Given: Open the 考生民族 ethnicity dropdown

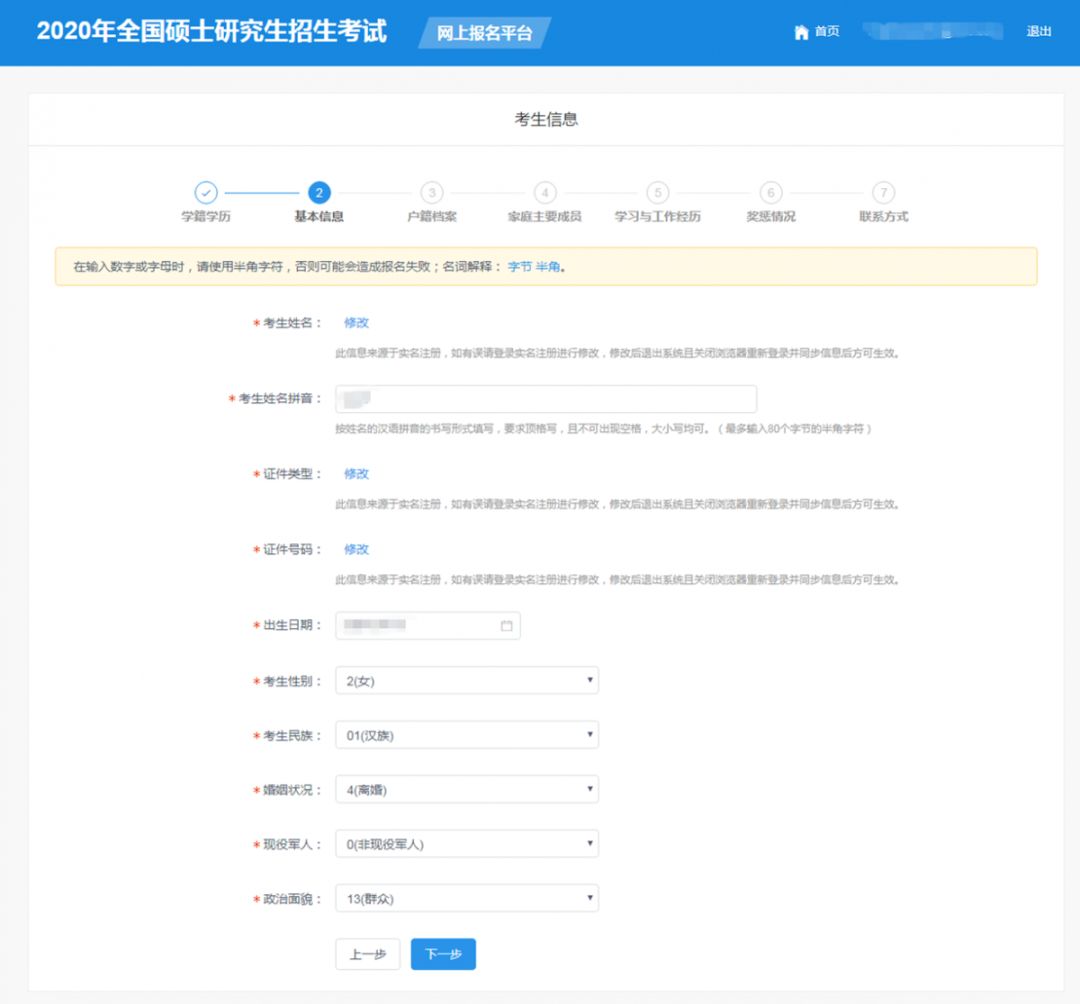Looking at the screenshot, I should [x=466, y=735].
